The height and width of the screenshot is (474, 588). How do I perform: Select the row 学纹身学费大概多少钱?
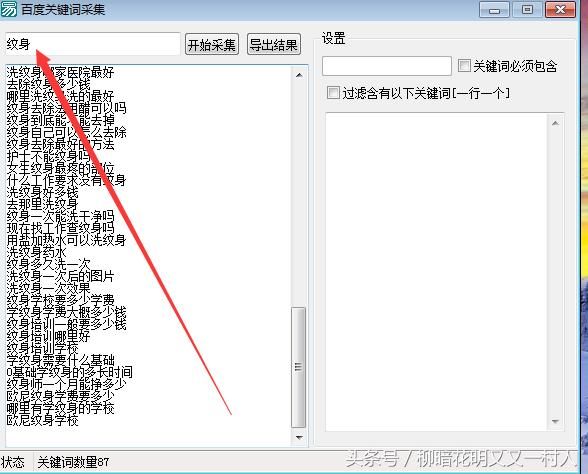66,312
